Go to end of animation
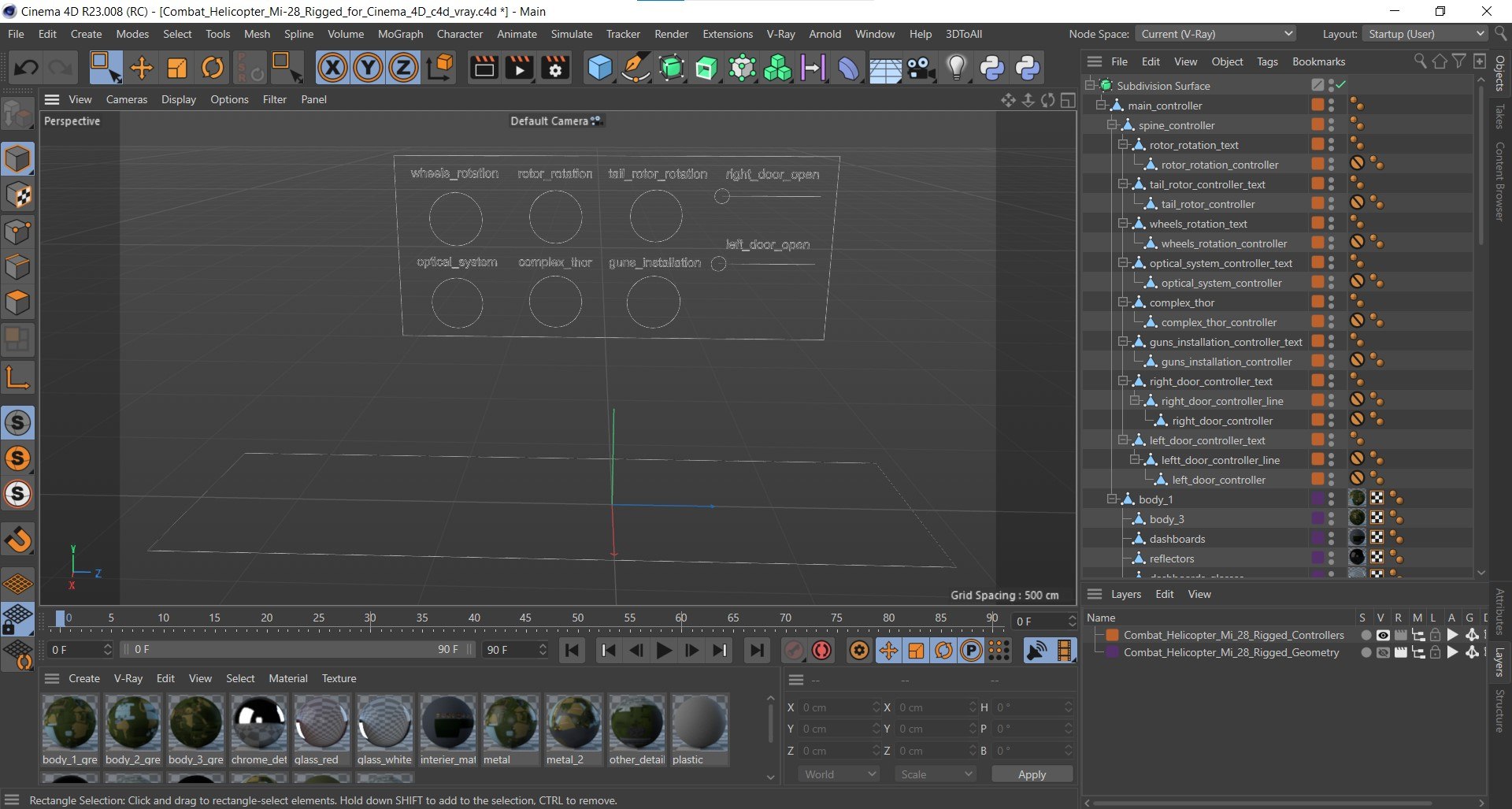 pyautogui.click(x=756, y=650)
